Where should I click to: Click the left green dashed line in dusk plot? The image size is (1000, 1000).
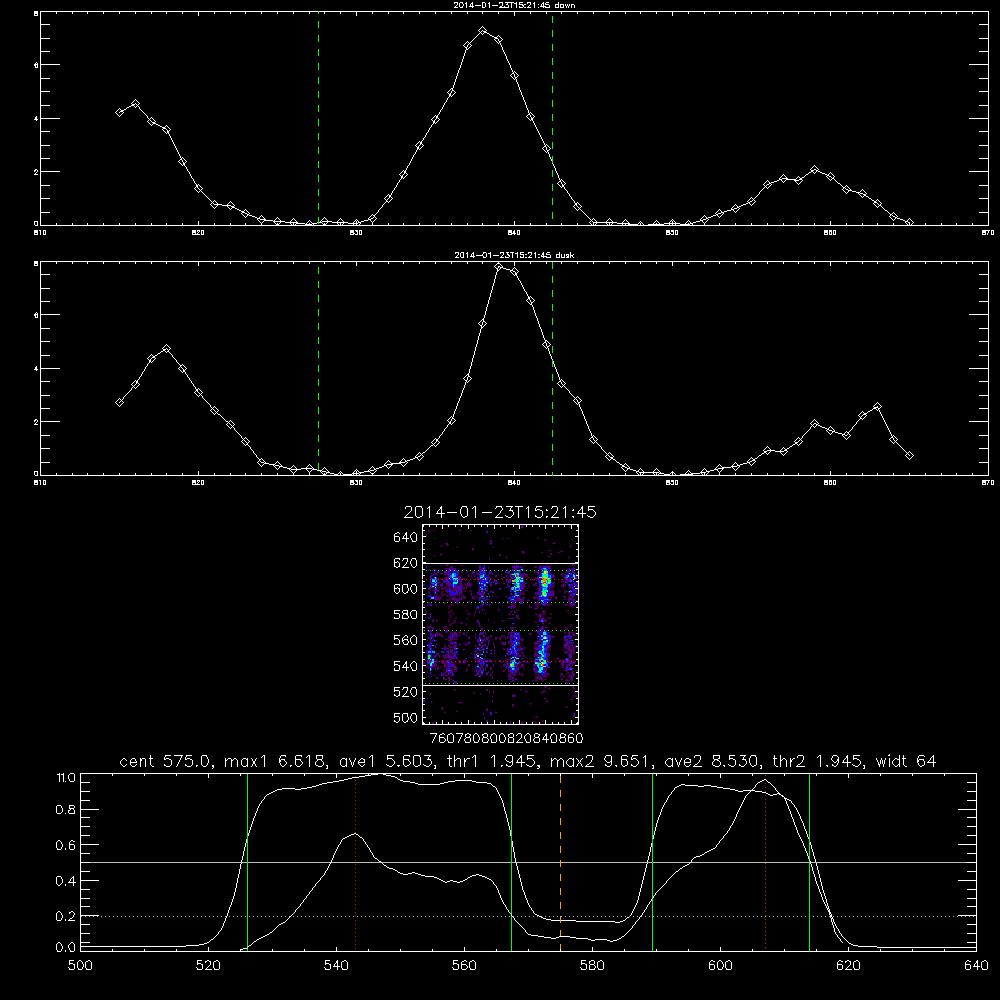click(x=318, y=368)
